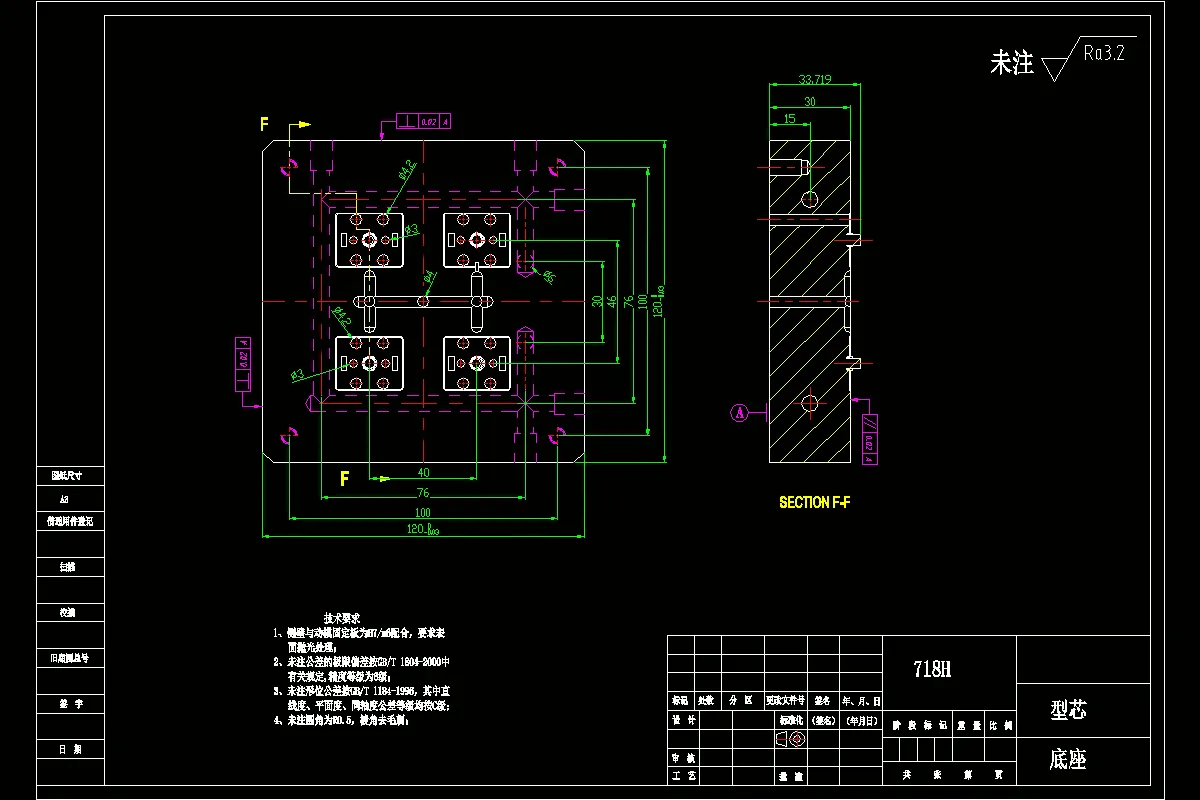Click the 图纸尺寸 cell in left column
1200x800 pixels.
[69, 476]
